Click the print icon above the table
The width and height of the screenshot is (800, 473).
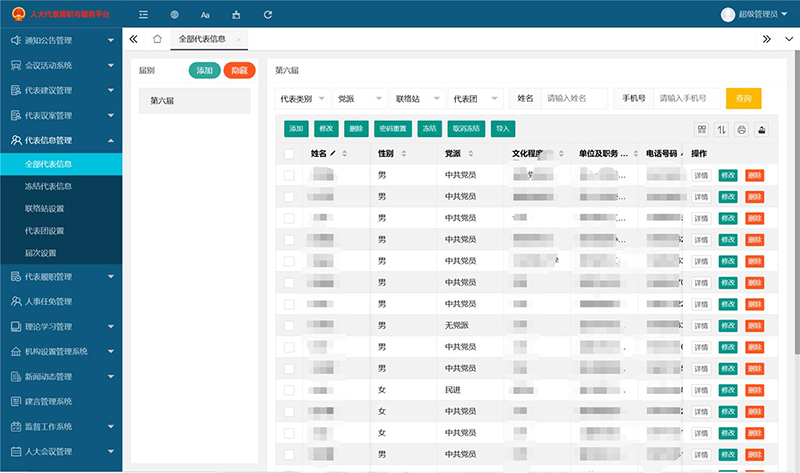(x=742, y=129)
